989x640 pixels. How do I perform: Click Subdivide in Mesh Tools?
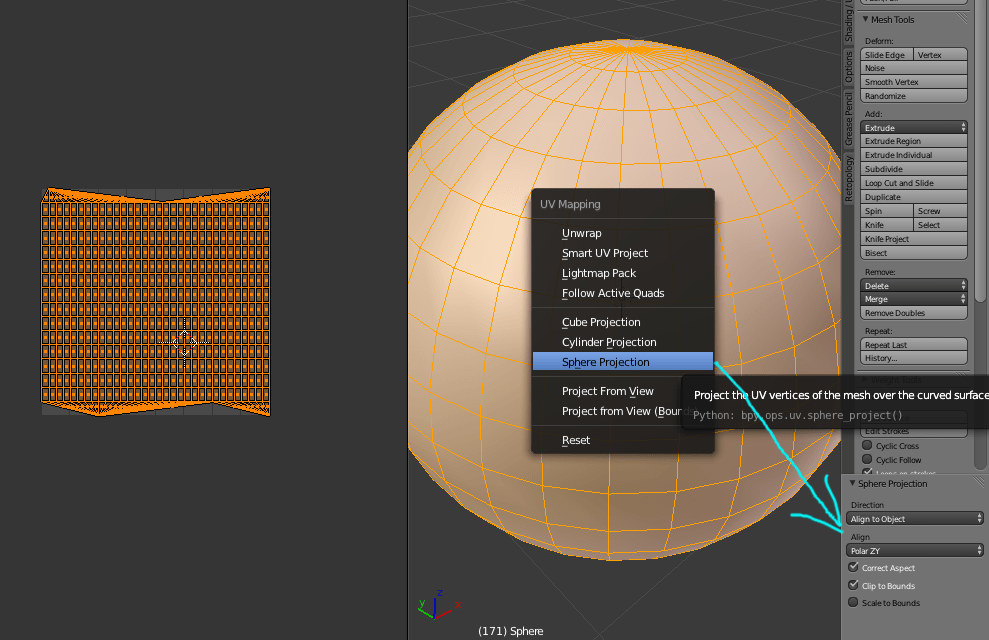point(912,168)
